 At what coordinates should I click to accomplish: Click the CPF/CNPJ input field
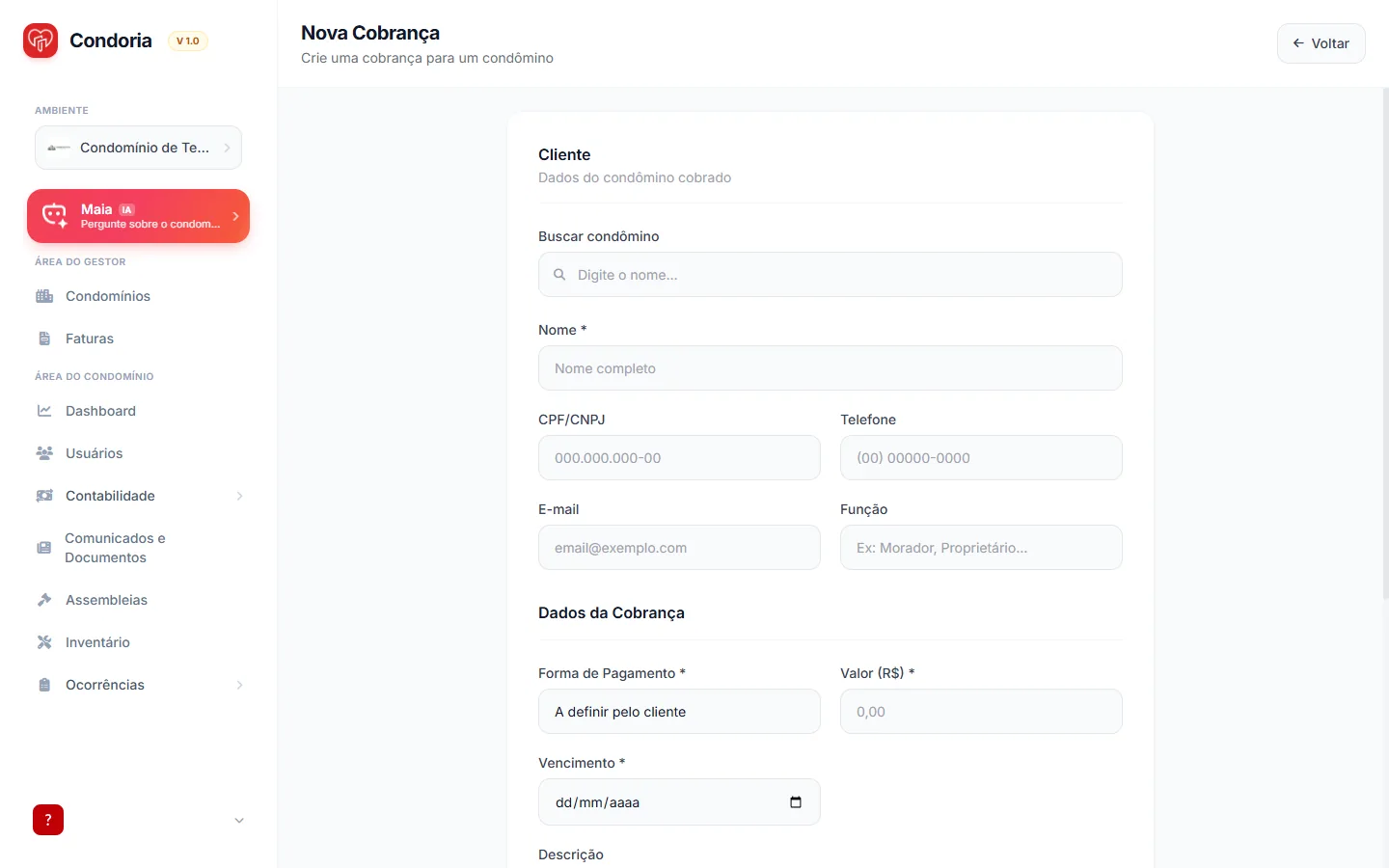coord(679,458)
